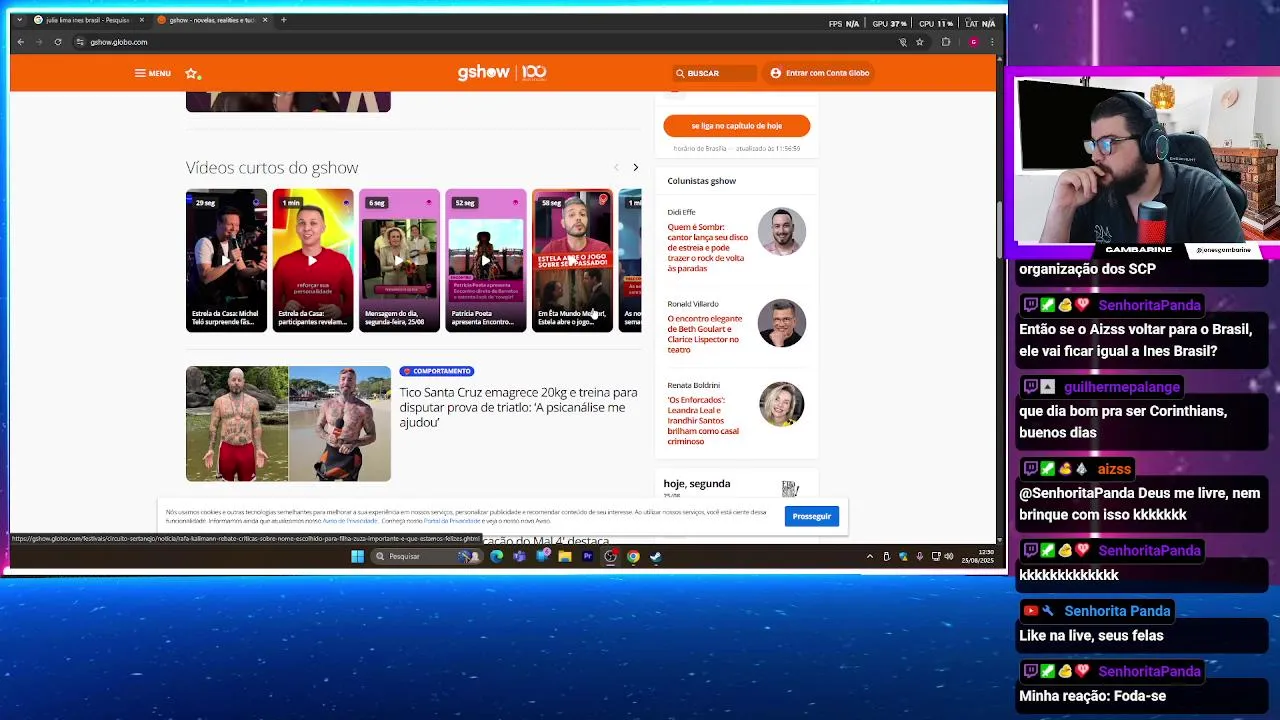
Task: Open Windows Start menu
Action: [357, 557]
